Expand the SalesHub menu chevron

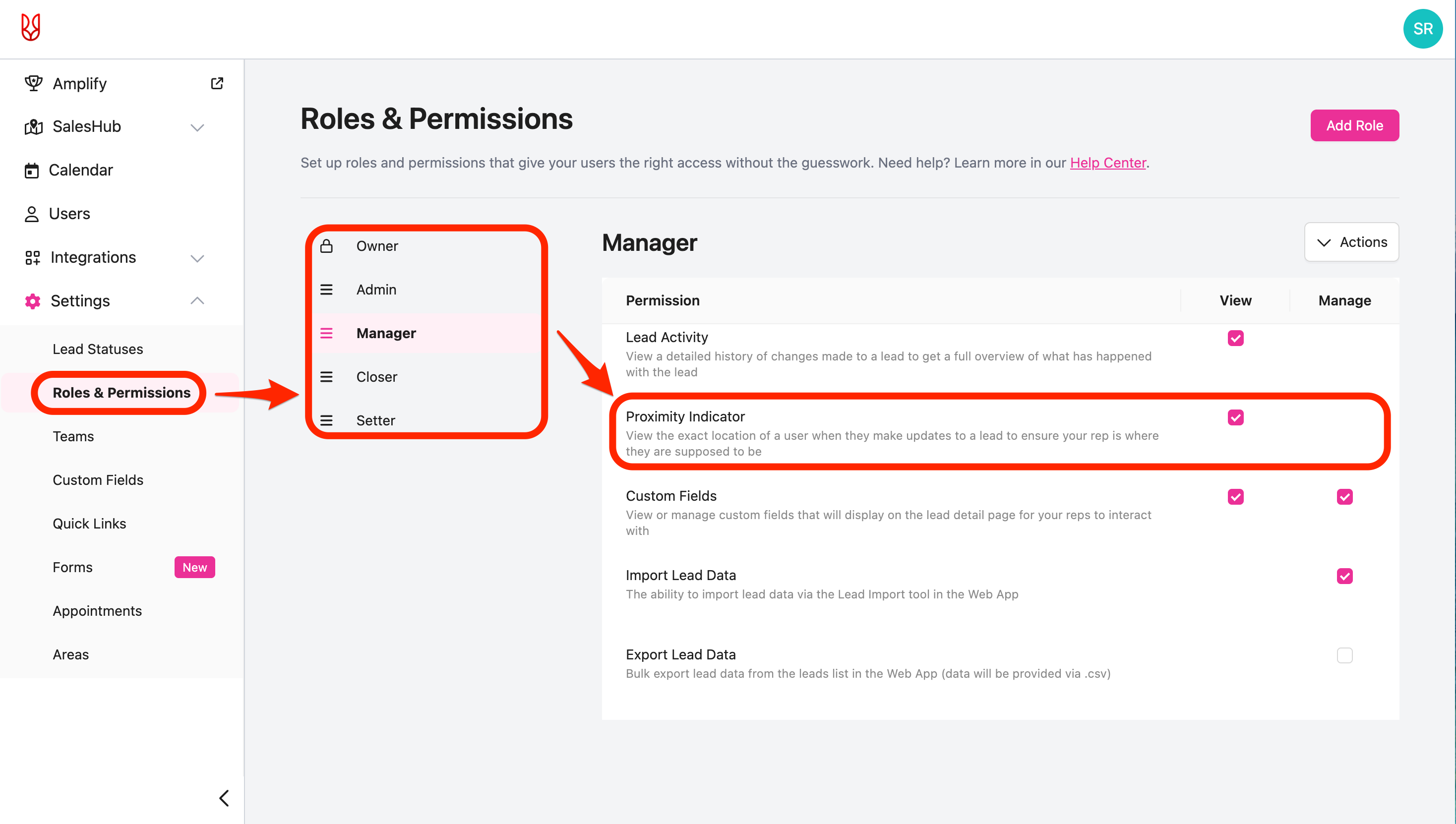[x=197, y=127]
